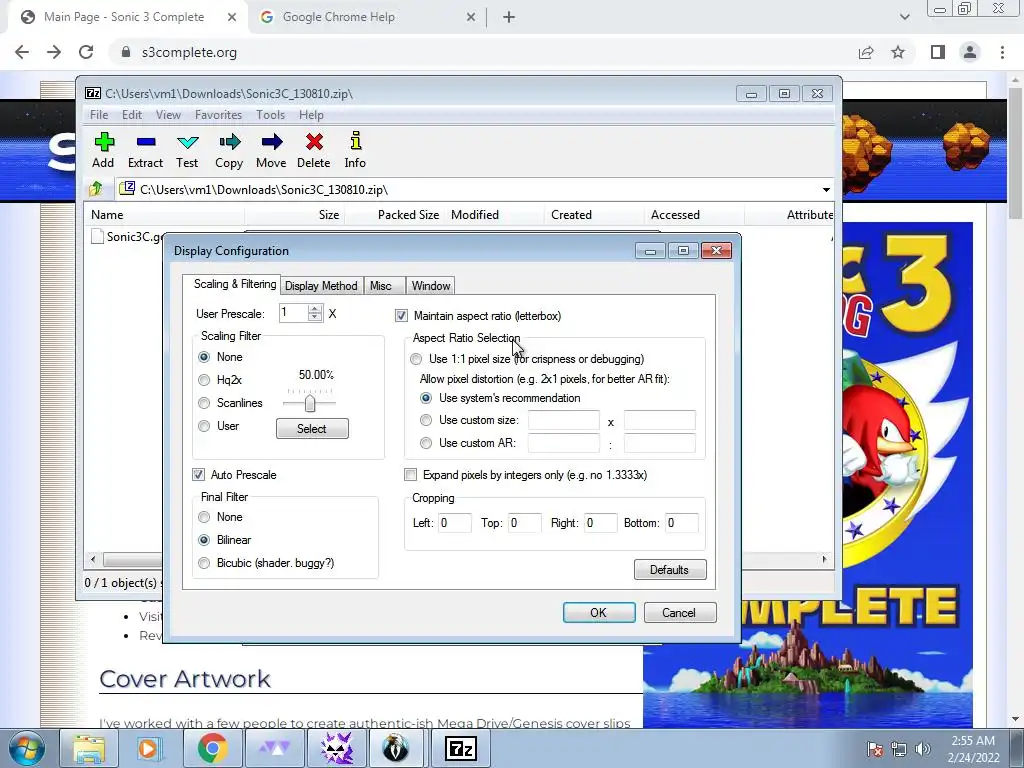
Task: Open 7-Zip Tools menu
Action: [270, 115]
